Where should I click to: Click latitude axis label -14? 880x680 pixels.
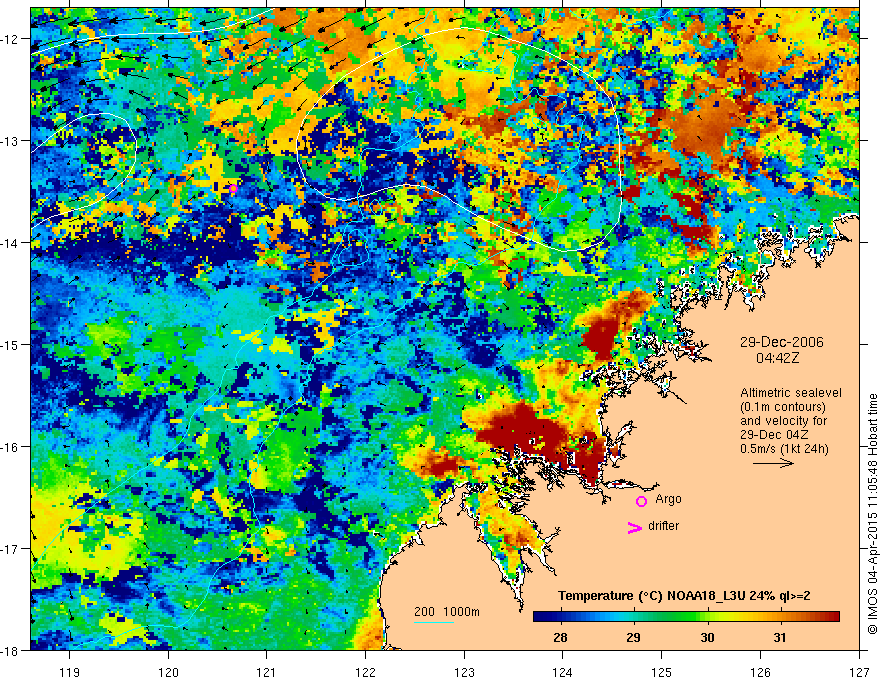11,243
